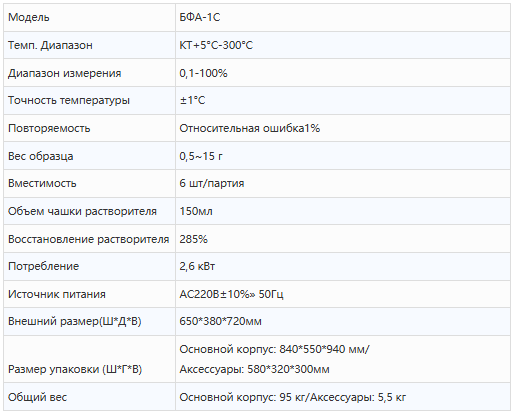Click the 150мл solvent cup volume value
Viewport: 521px width, 413px height.
(x=196, y=211)
